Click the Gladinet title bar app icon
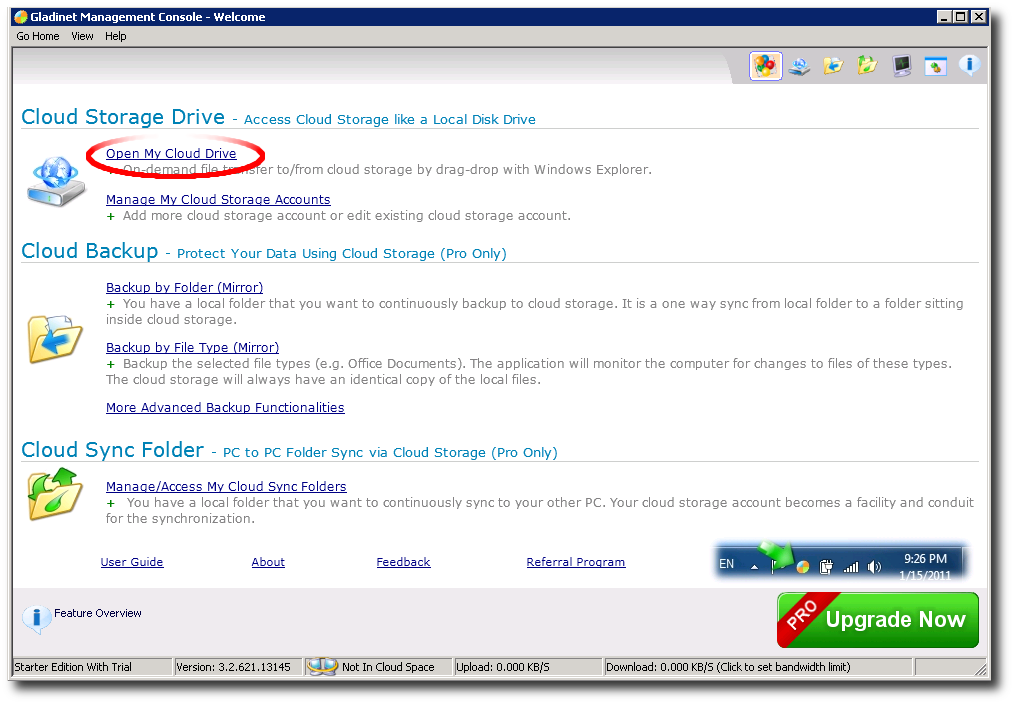1014x704 pixels. 21,17
